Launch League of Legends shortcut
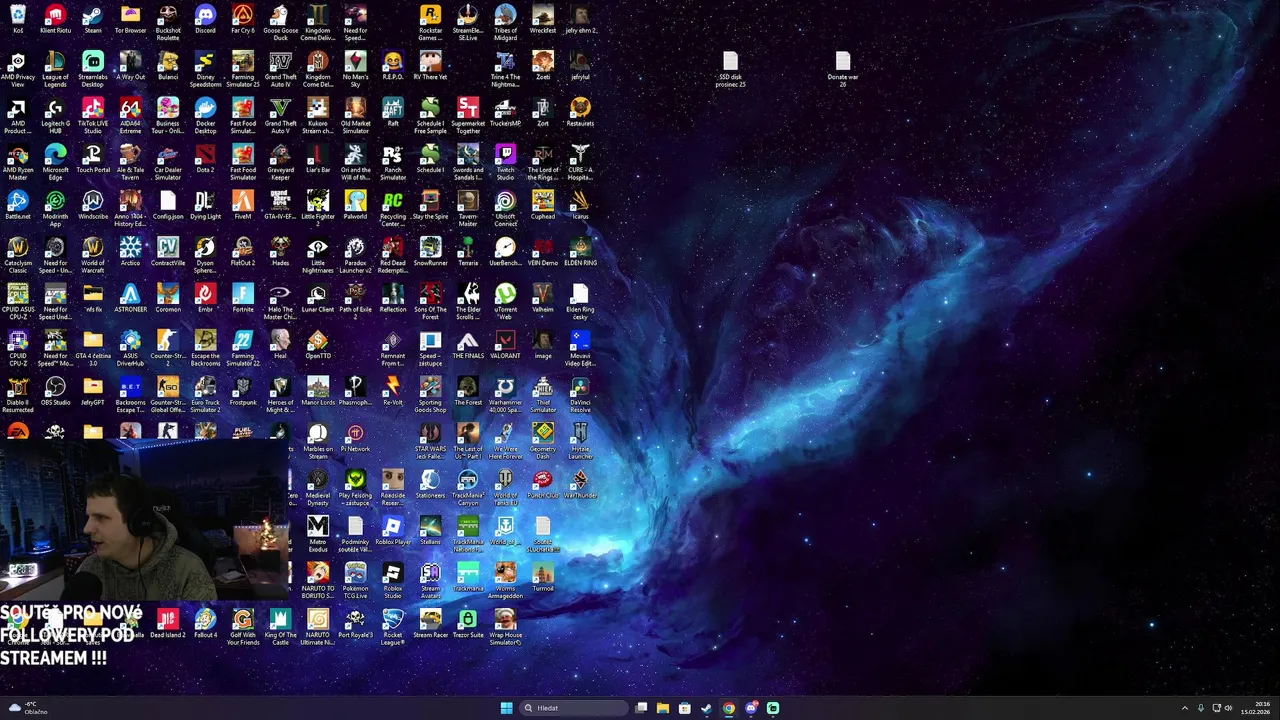Image resolution: width=1280 pixels, height=720 pixels. pos(55,69)
